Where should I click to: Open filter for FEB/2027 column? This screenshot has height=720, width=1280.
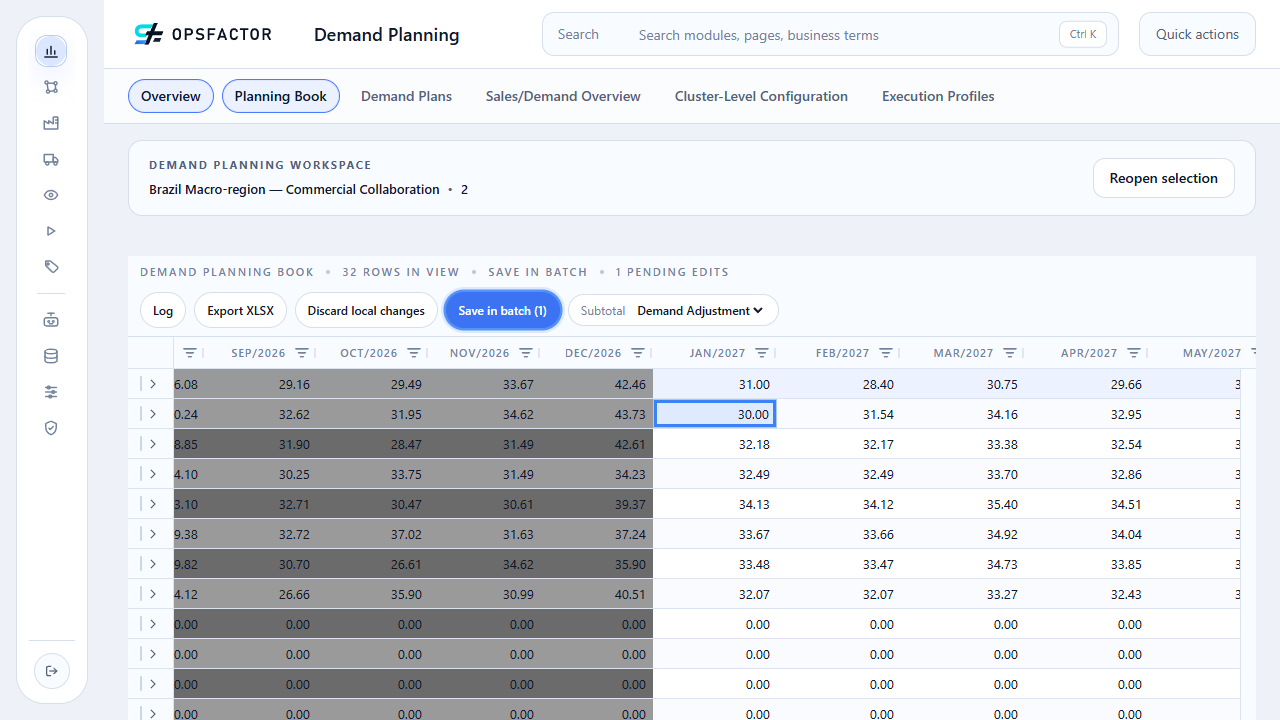[x=886, y=353]
